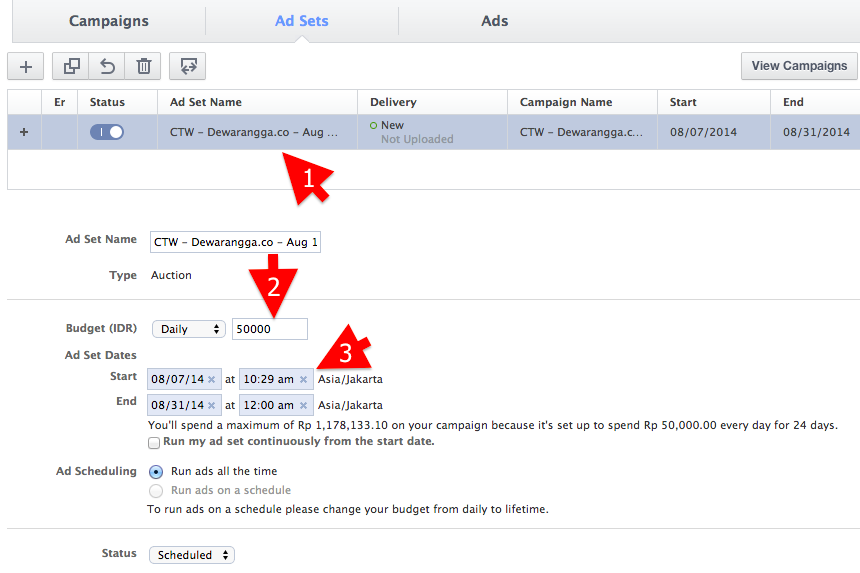Click the budget amount field 50000

[x=269, y=329]
